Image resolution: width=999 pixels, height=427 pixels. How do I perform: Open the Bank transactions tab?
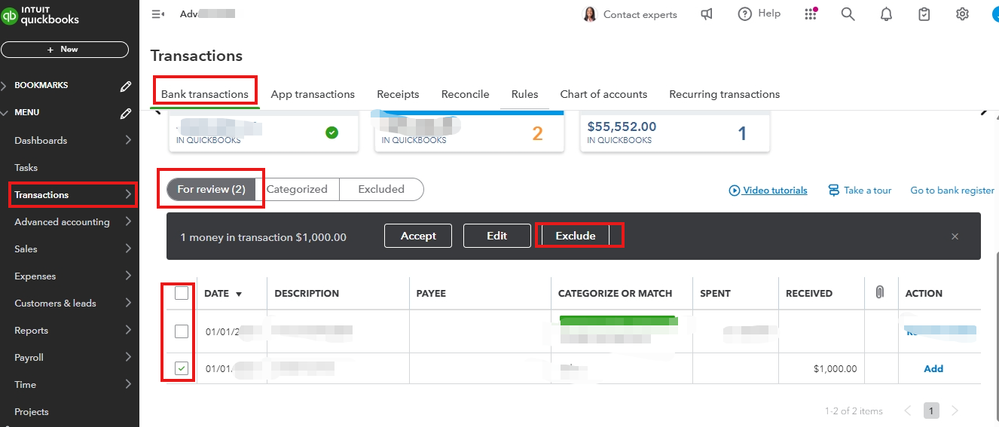click(x=205, y=94)
